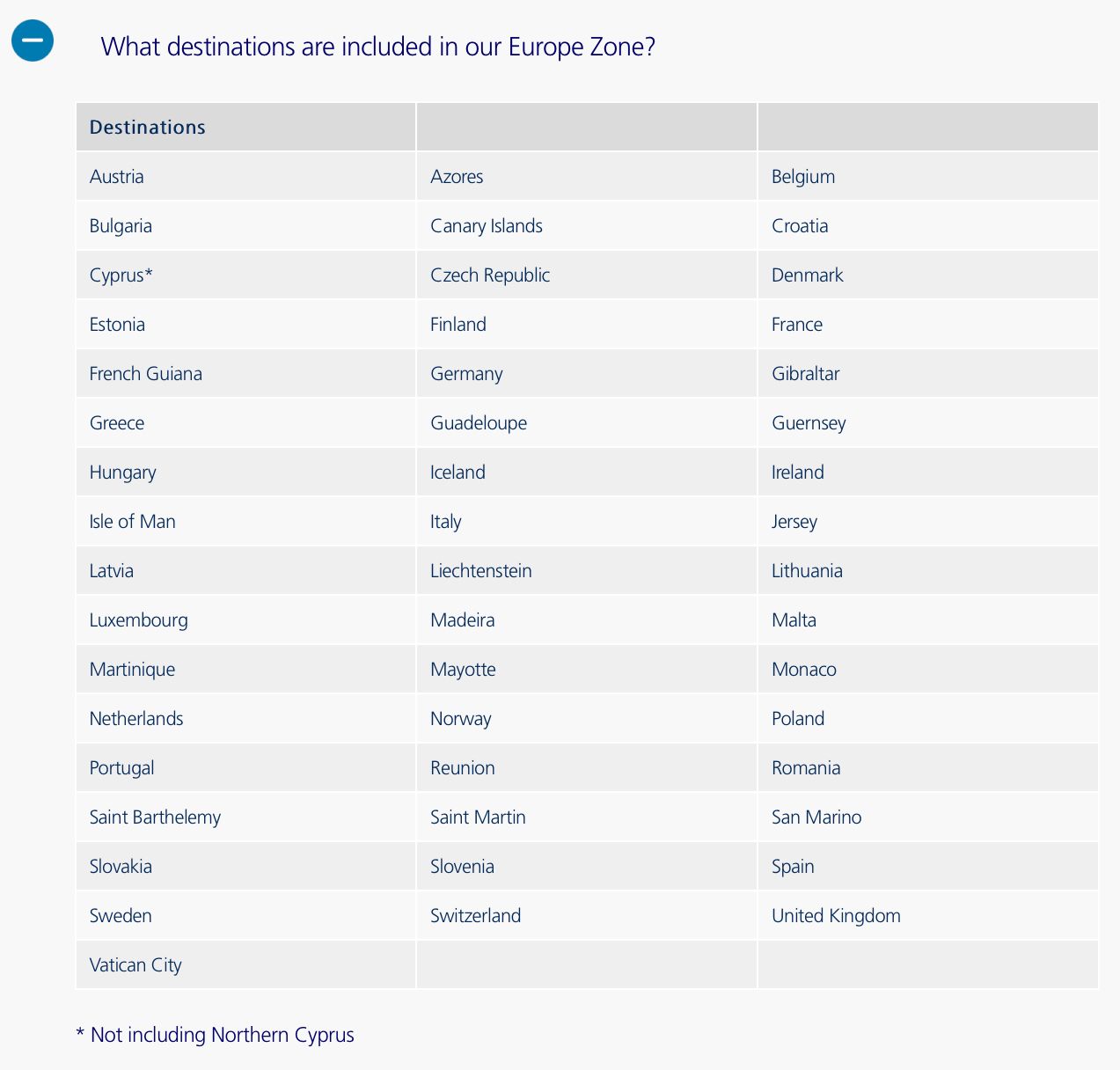Collapse the Europe Zone section using minus icon

pos(33,40)
